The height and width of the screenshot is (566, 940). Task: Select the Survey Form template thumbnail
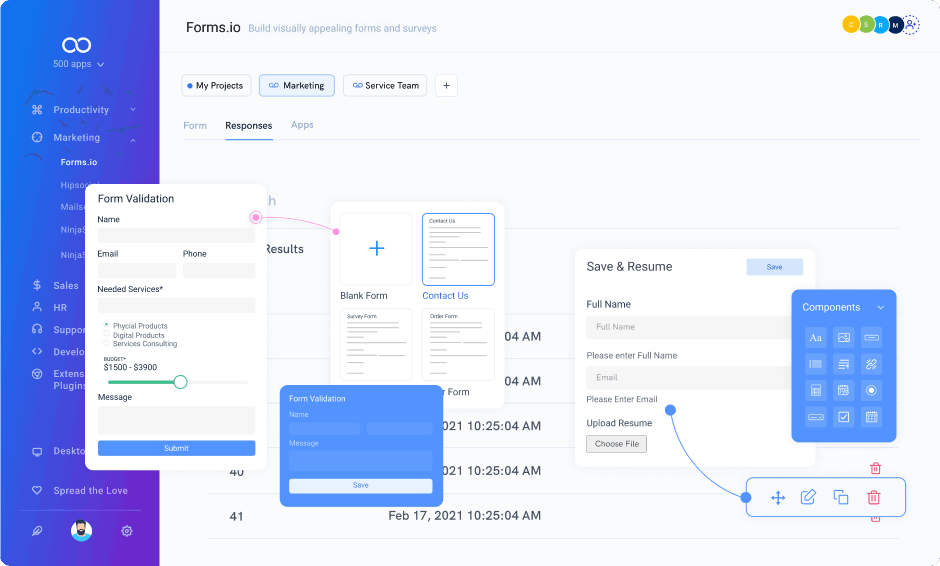tap(376, 345)
